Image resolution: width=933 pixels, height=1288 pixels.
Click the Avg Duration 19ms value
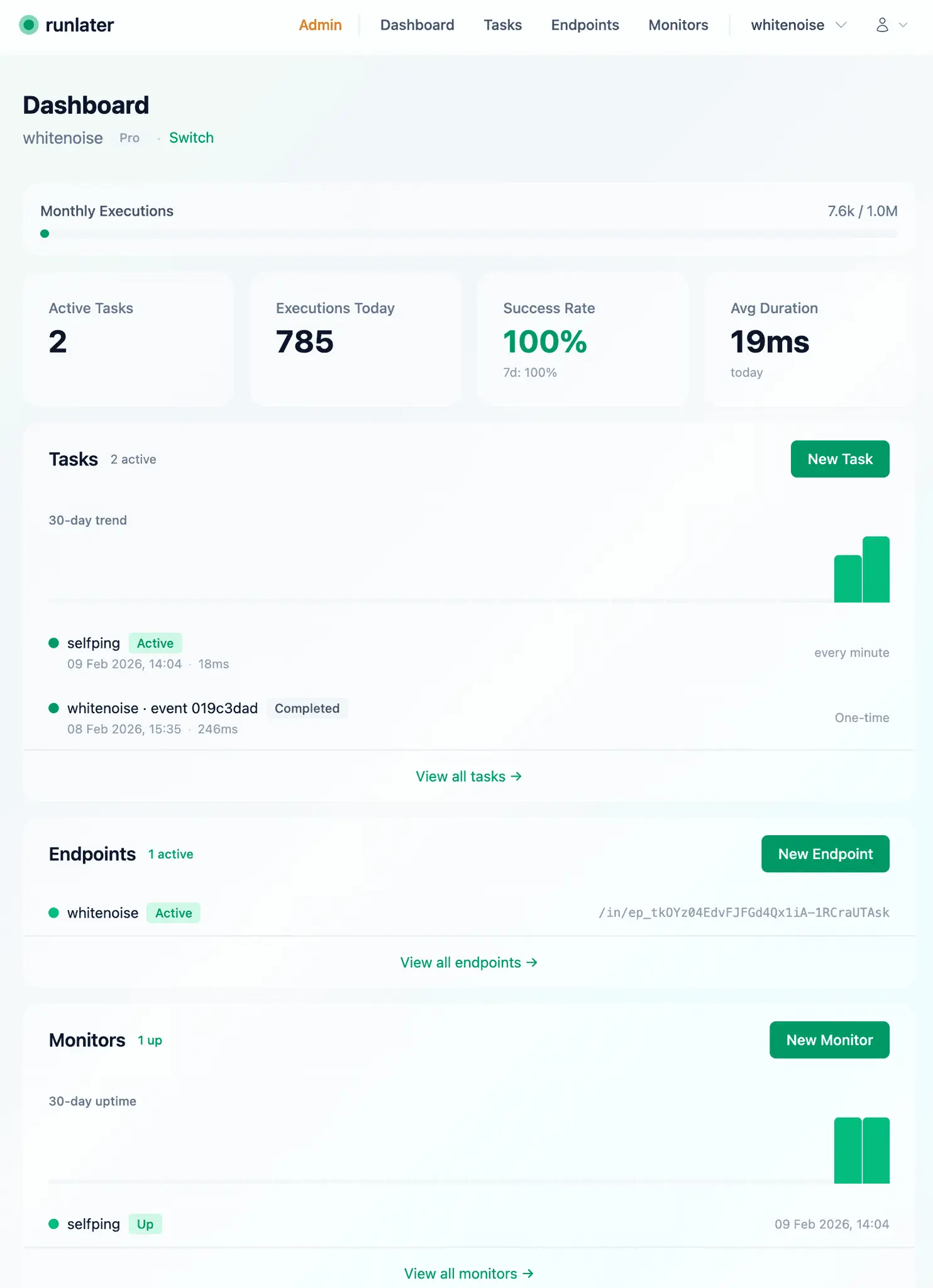tap(770, 342)
